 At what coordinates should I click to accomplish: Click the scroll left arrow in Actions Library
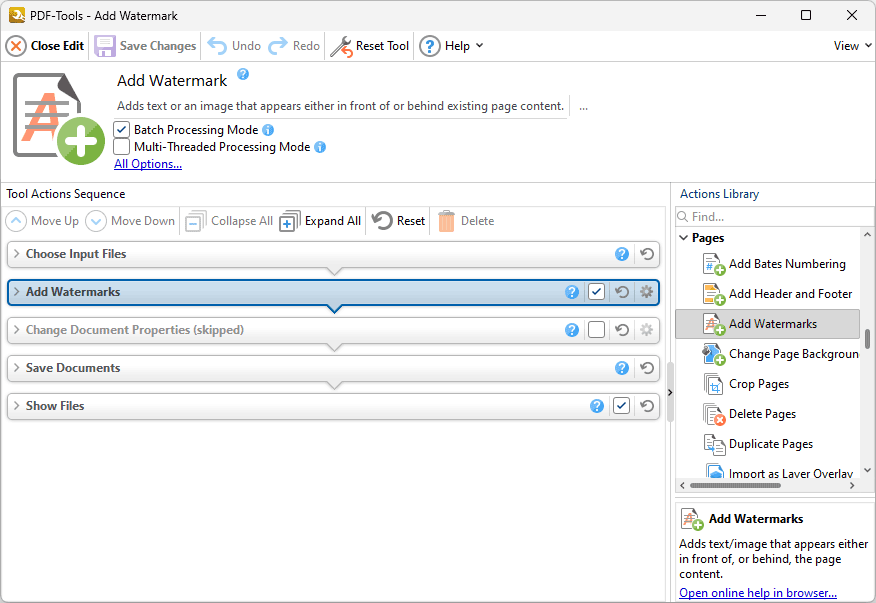point(682,486)
